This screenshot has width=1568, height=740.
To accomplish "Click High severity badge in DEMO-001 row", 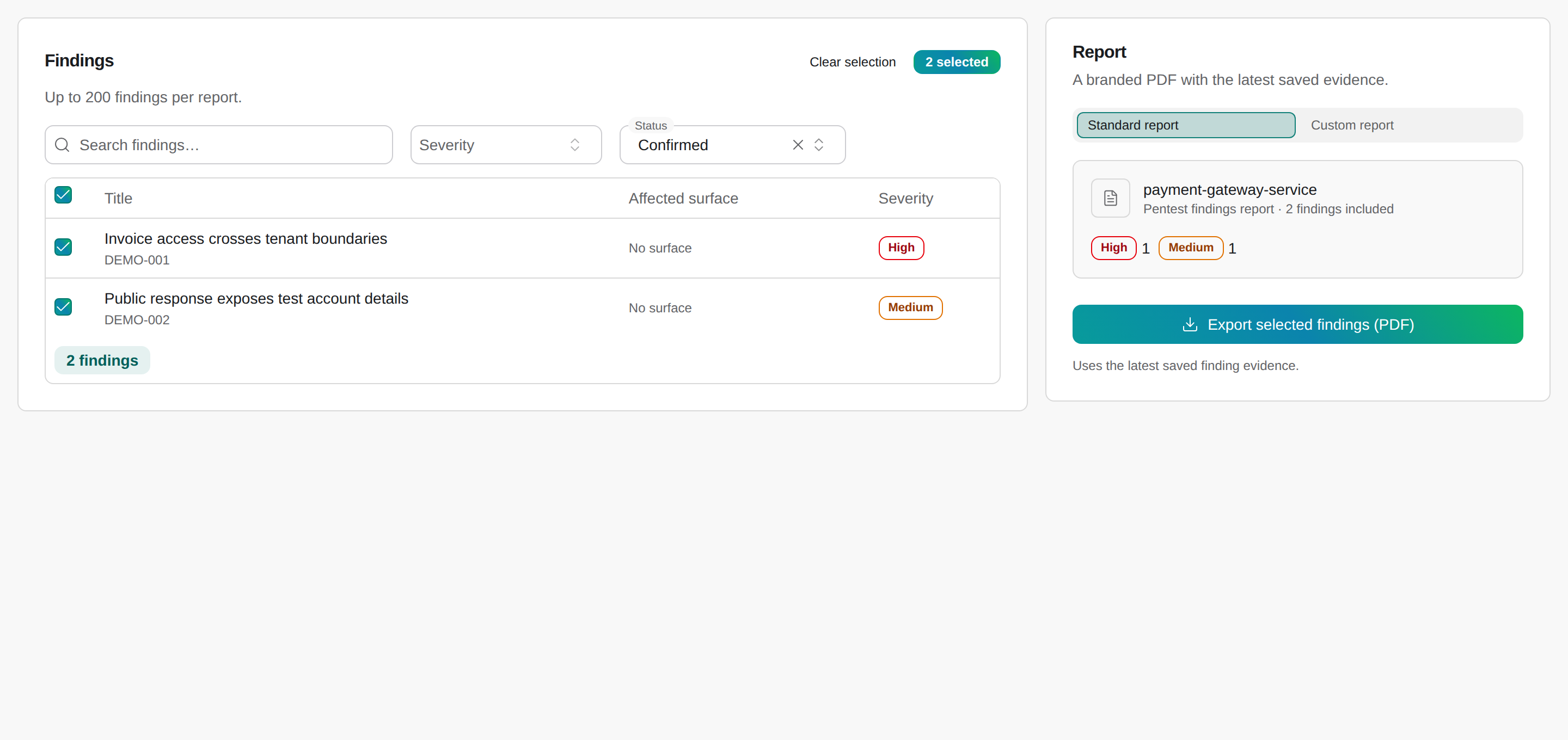I will tap(901, 248).
